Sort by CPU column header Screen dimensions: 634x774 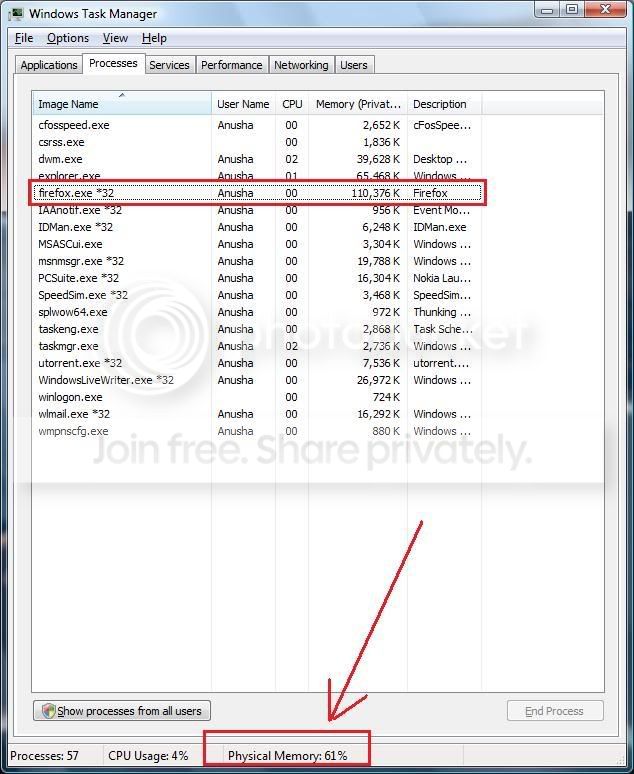coord(292,104)
